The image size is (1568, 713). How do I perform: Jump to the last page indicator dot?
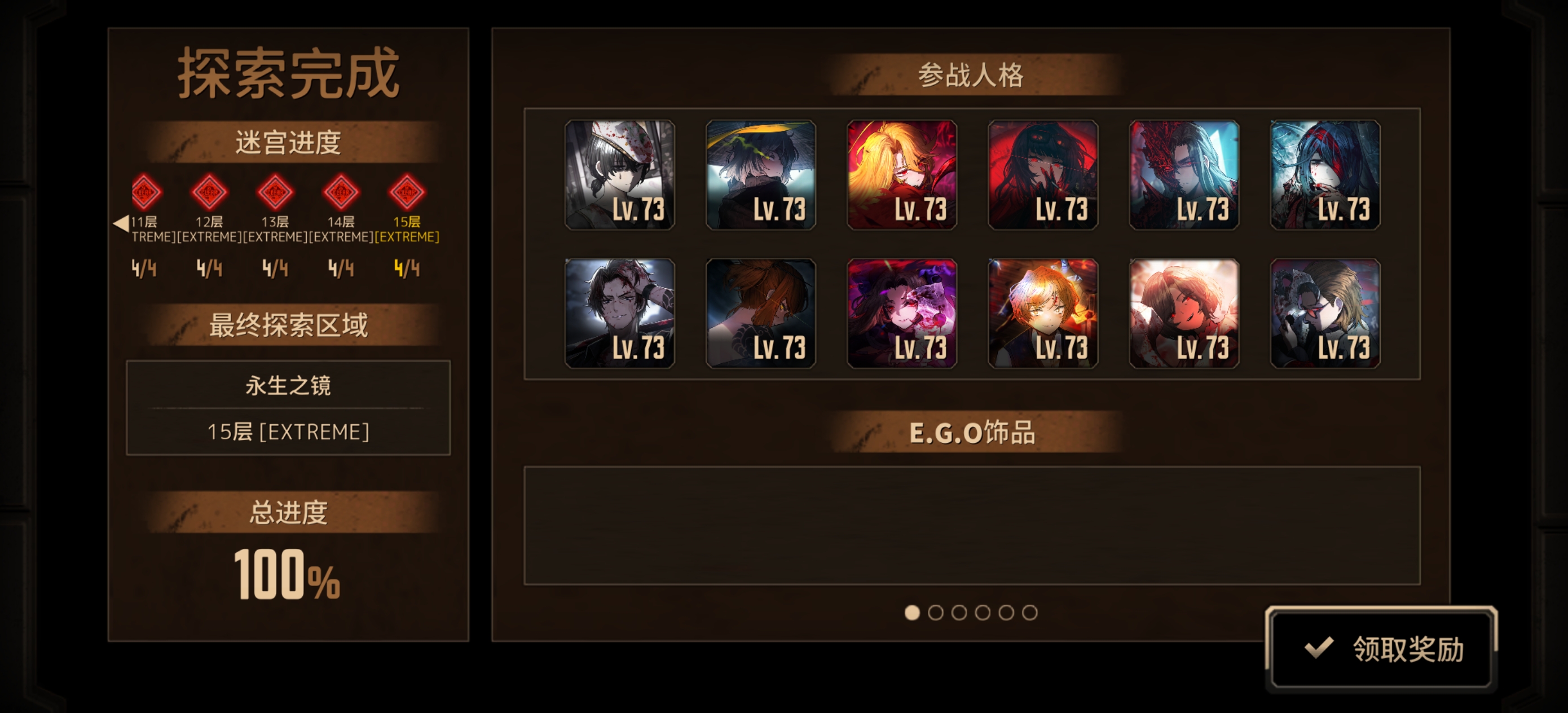(1030, 613)
